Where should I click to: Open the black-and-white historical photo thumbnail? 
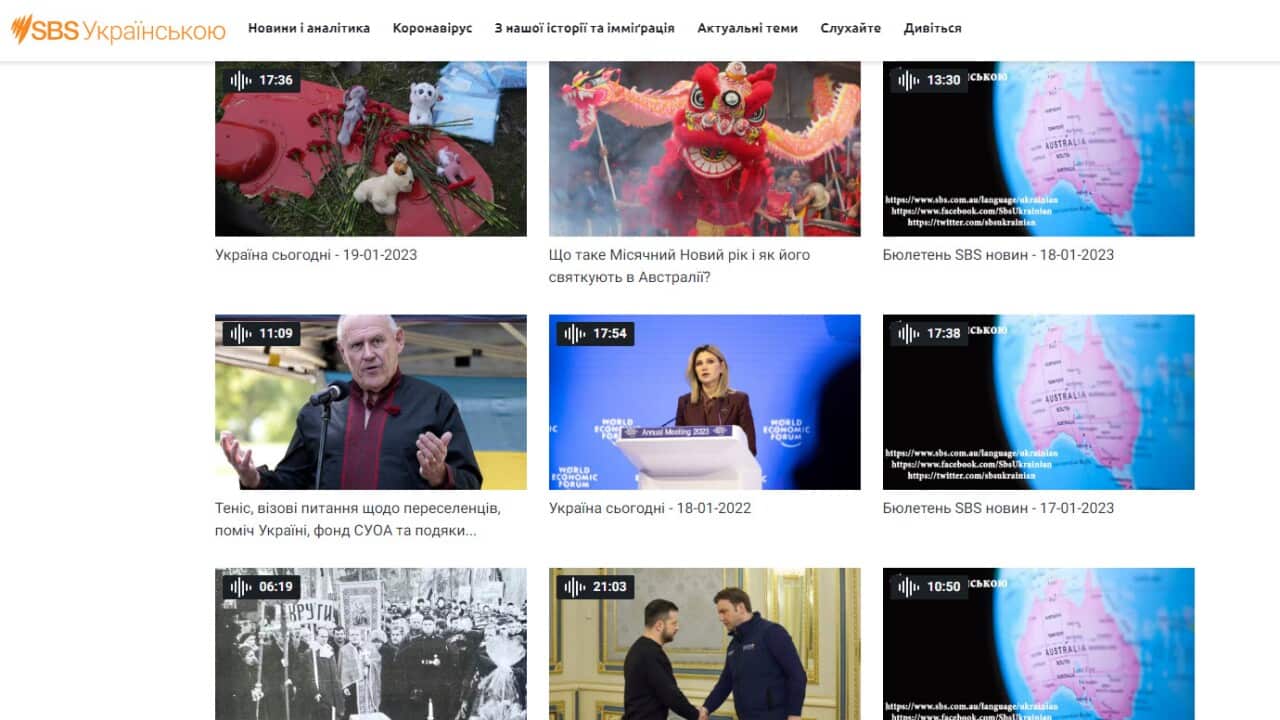click(x=370, y=645)
